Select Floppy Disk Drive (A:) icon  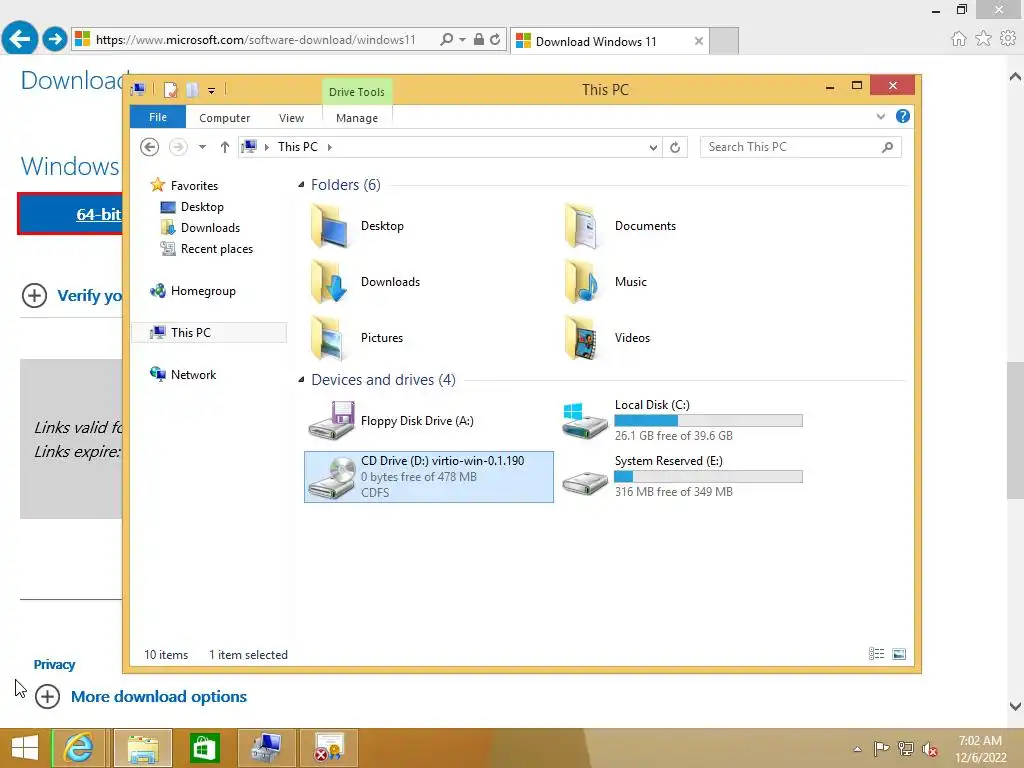coord(332,421)
